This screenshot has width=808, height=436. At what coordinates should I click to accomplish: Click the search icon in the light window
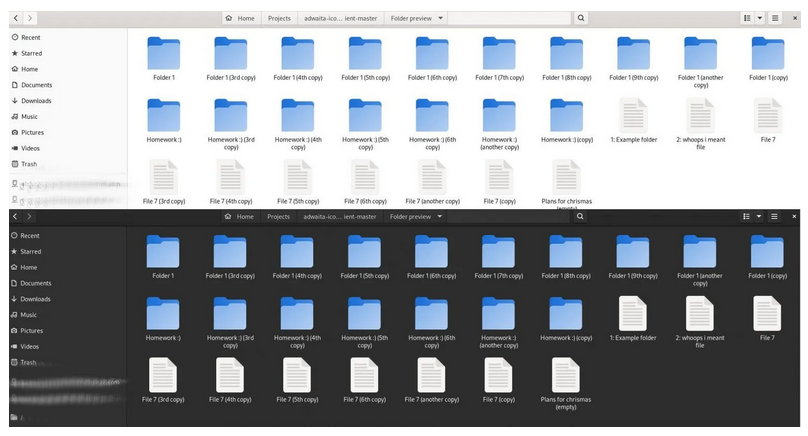tap(581, 18)
